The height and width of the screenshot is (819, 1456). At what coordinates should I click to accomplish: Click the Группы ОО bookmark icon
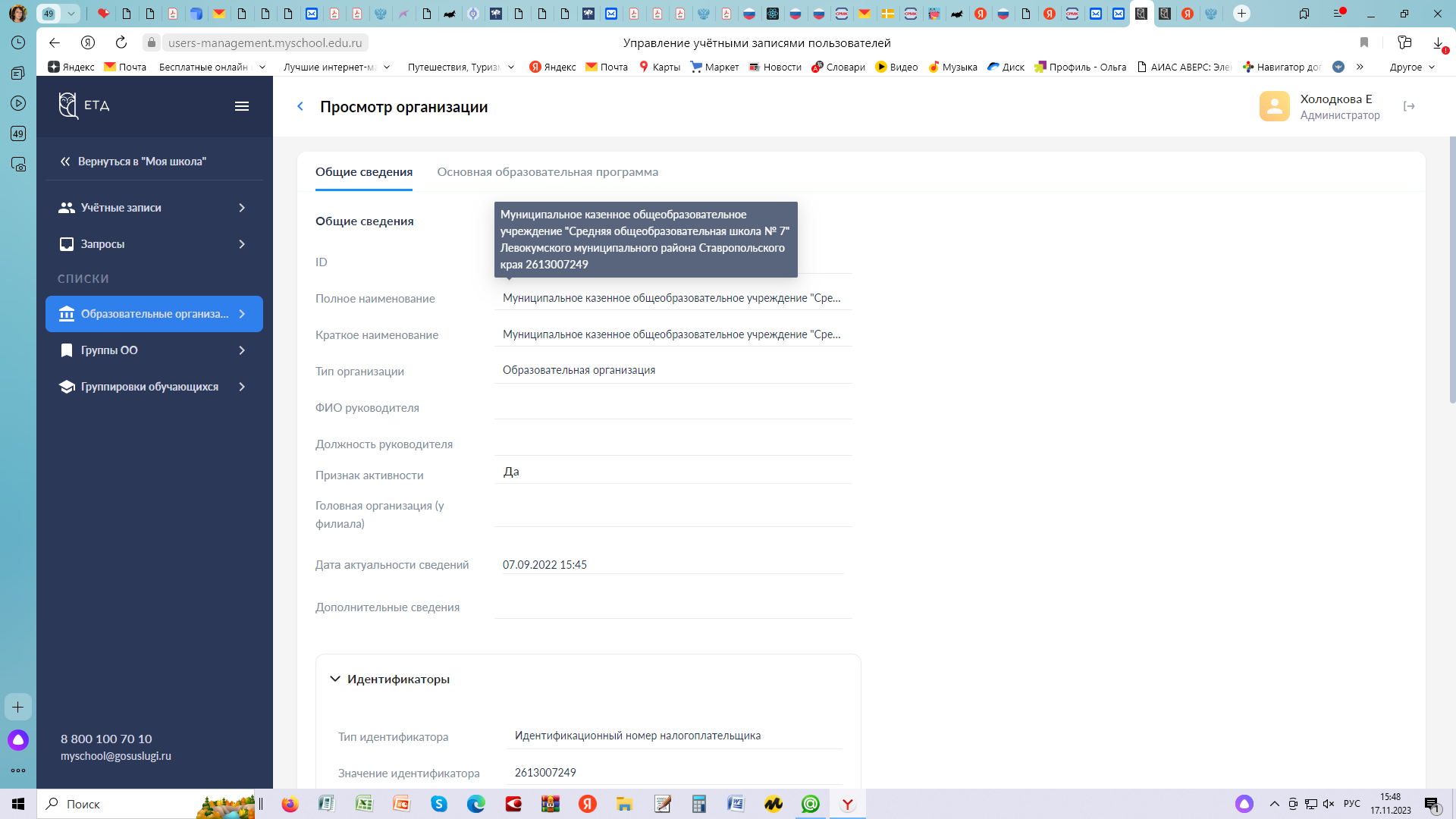click(67, 350)
